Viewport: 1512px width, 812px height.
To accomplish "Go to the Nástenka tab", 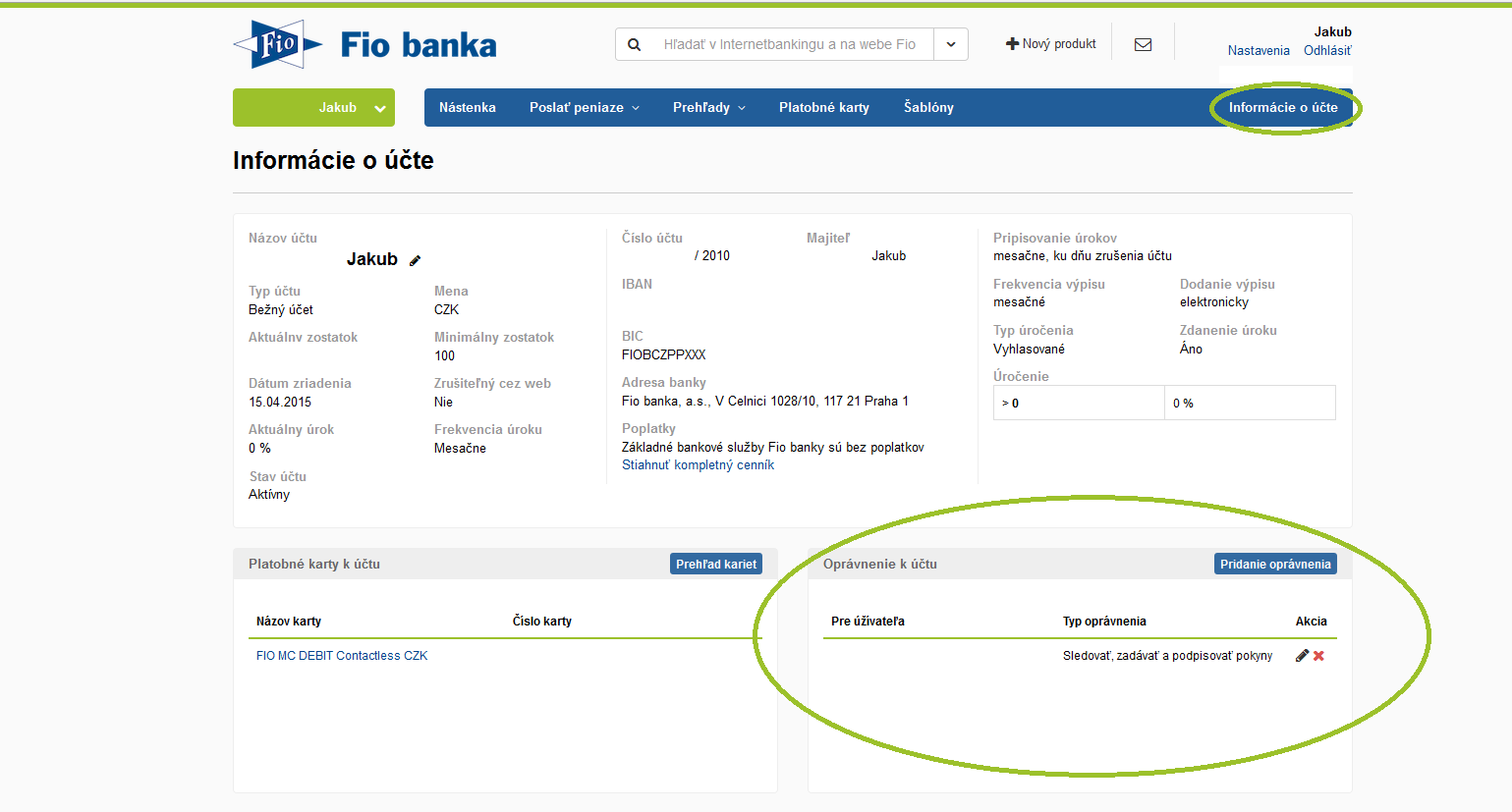I will pyautogui.click(x=468, y=108).
